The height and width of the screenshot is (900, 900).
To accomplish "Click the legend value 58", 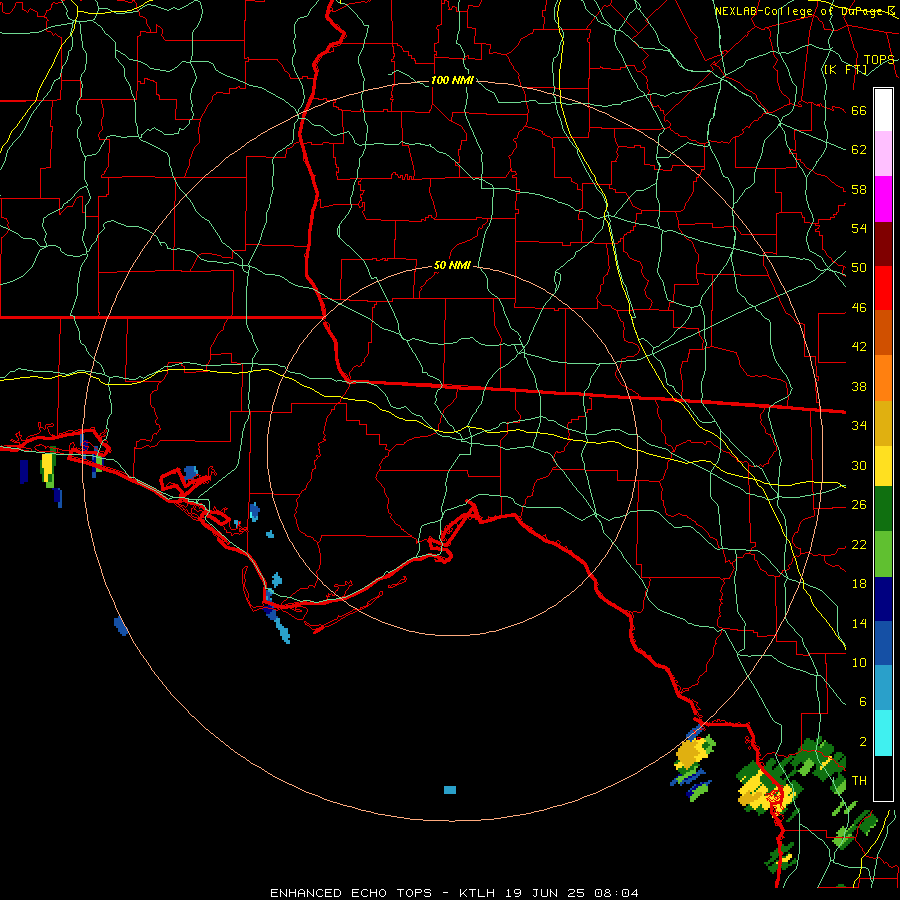I will click(x=859, y=189).
